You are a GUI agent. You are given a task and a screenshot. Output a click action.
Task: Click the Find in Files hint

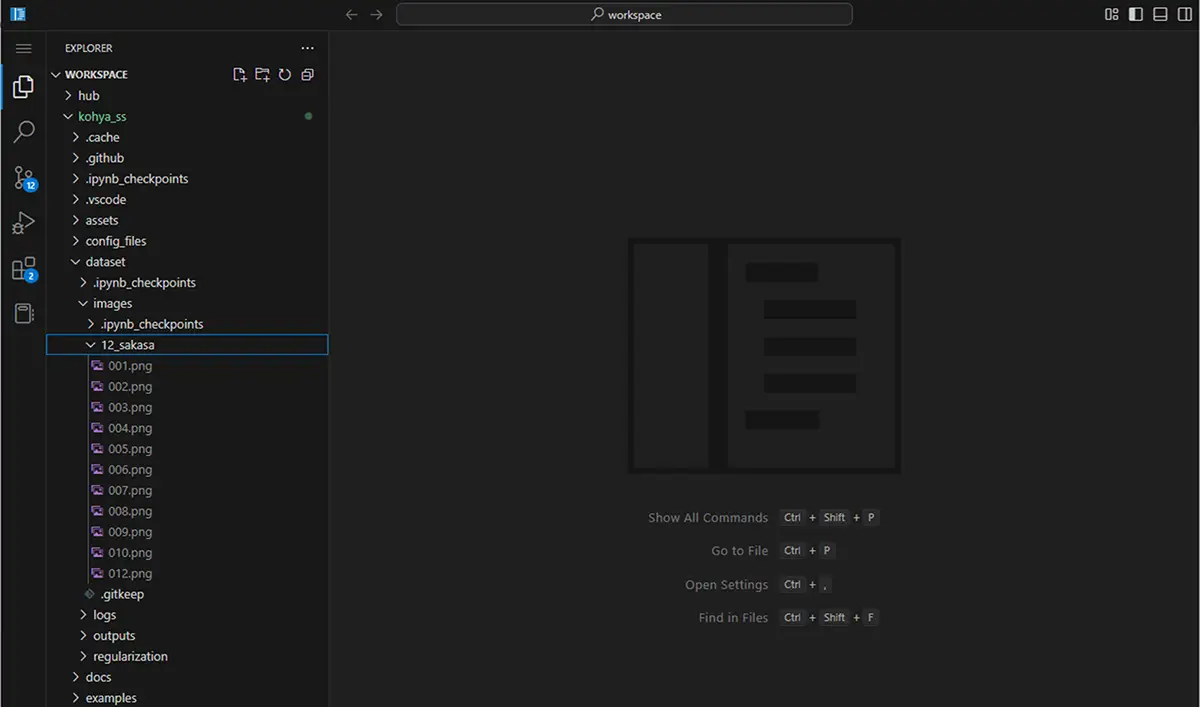click(x=733, y=618)
